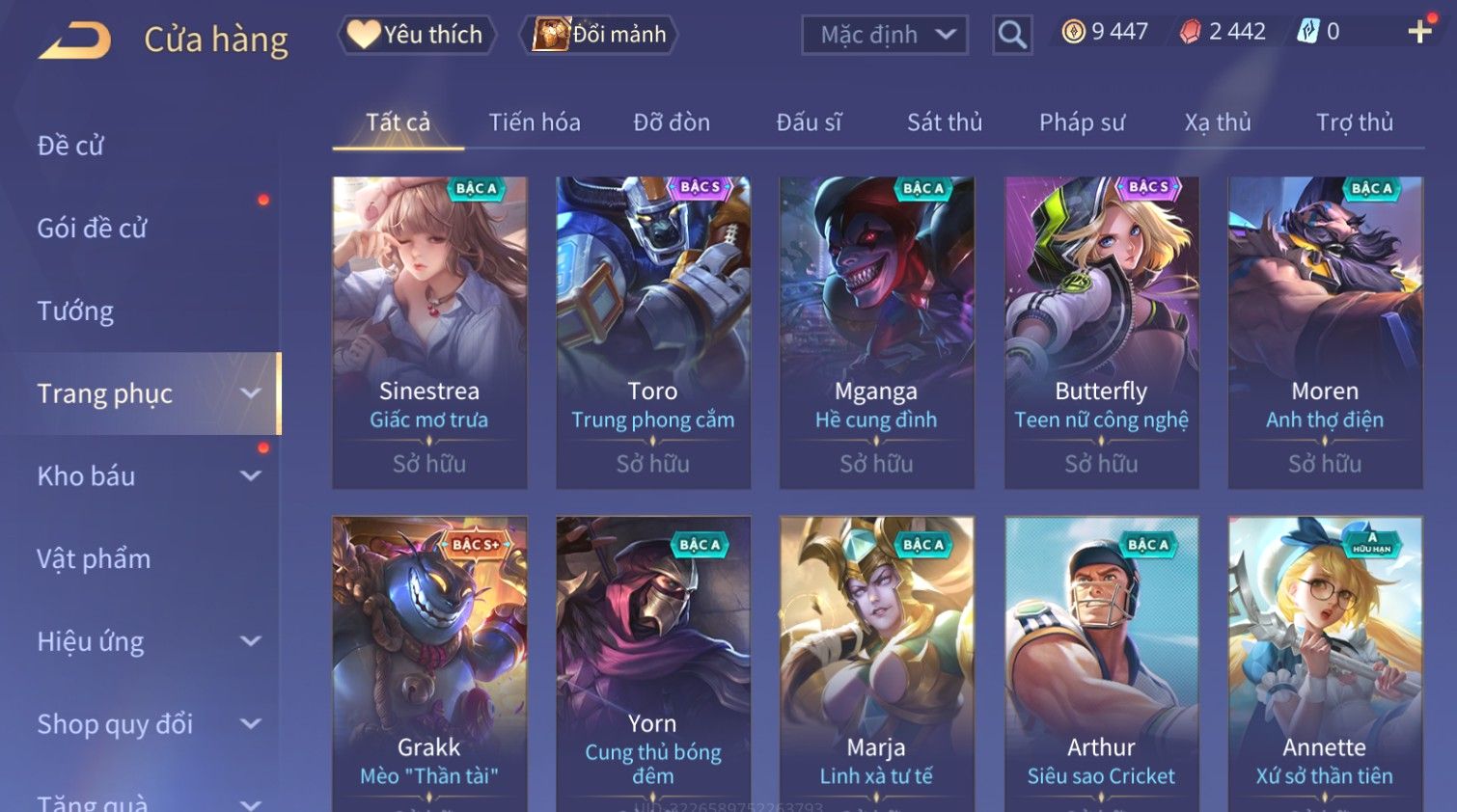The width and height of the screenshot is (1457, 812).
Task: Open the Mặc định sort dropdown
Action: pos(885,35)
